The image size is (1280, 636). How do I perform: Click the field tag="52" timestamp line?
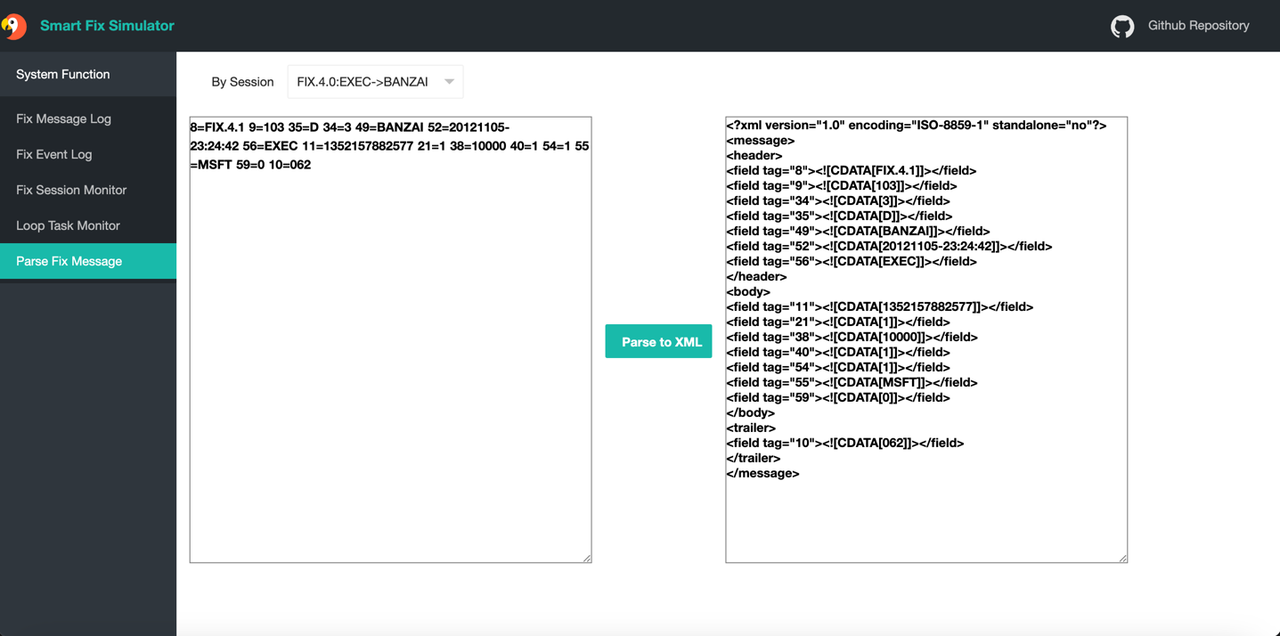coord(889,246)
